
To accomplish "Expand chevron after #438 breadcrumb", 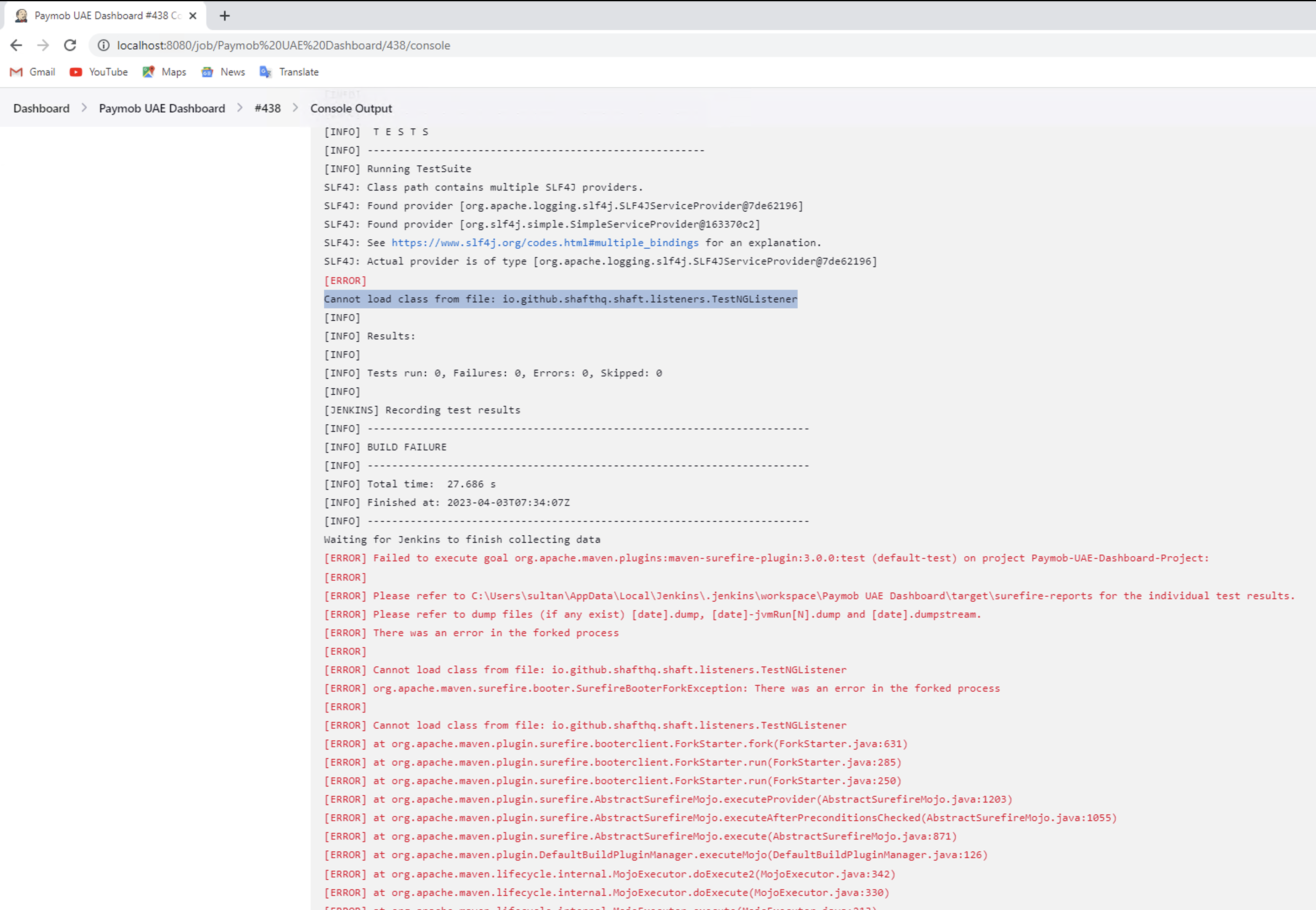I will [x=295, y=108].
